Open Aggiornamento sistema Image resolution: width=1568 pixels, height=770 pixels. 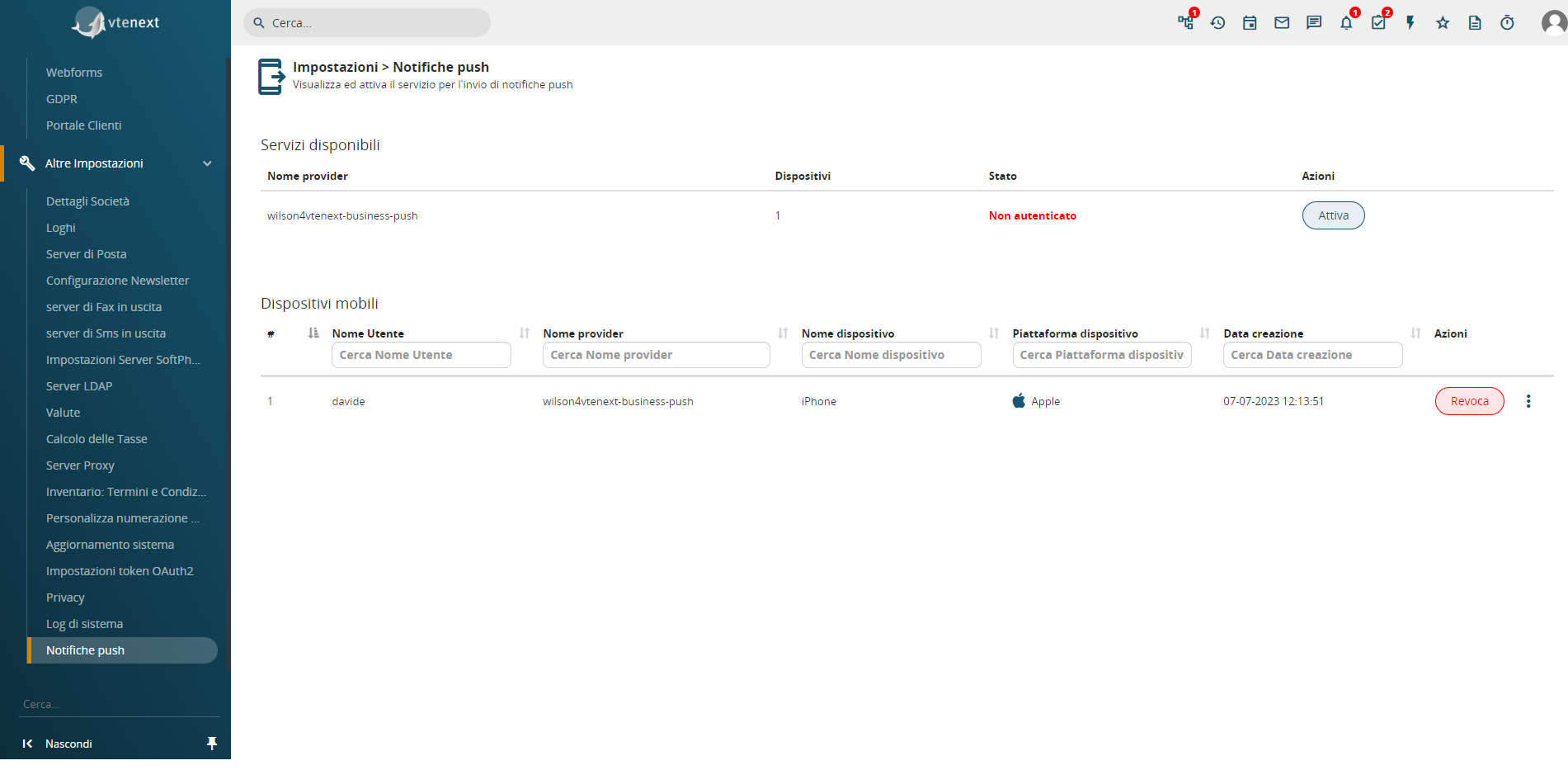(110, 545)
